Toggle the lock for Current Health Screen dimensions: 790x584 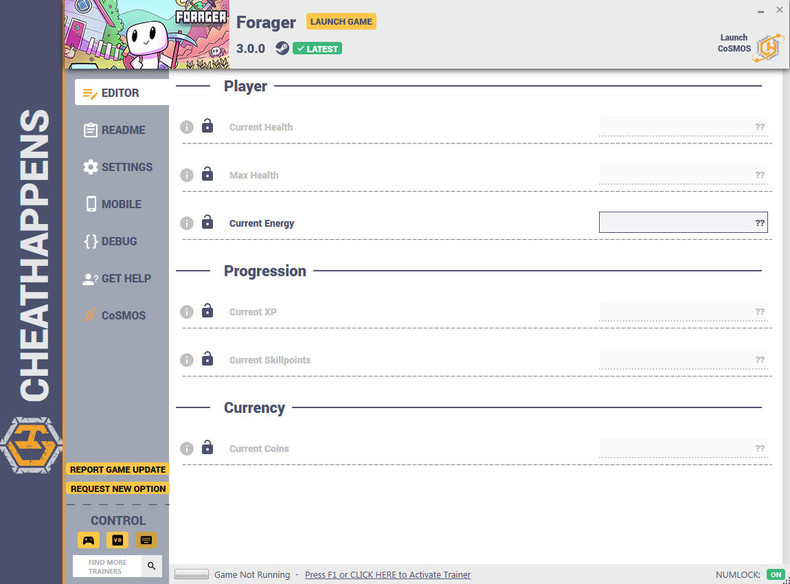tap(207, 125)
